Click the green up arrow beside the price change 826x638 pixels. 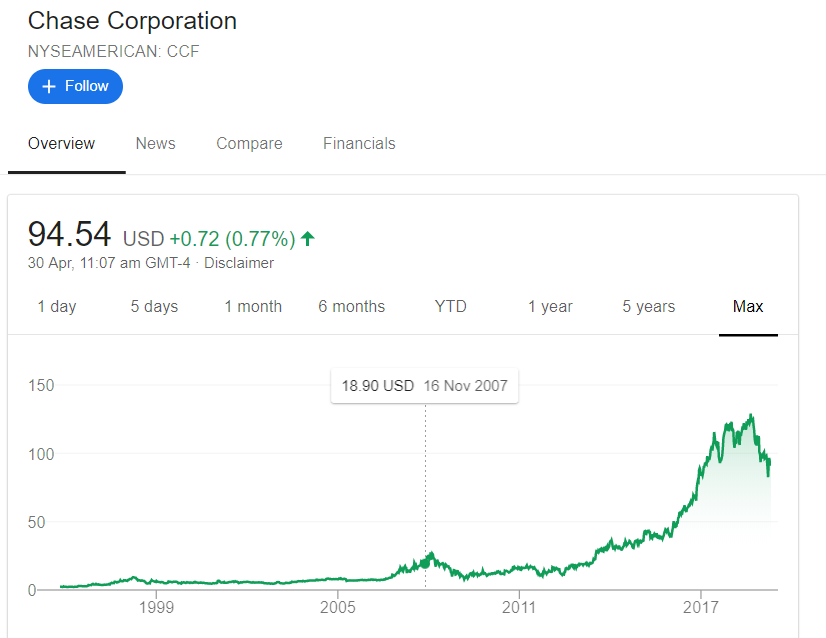coord(308,238)
